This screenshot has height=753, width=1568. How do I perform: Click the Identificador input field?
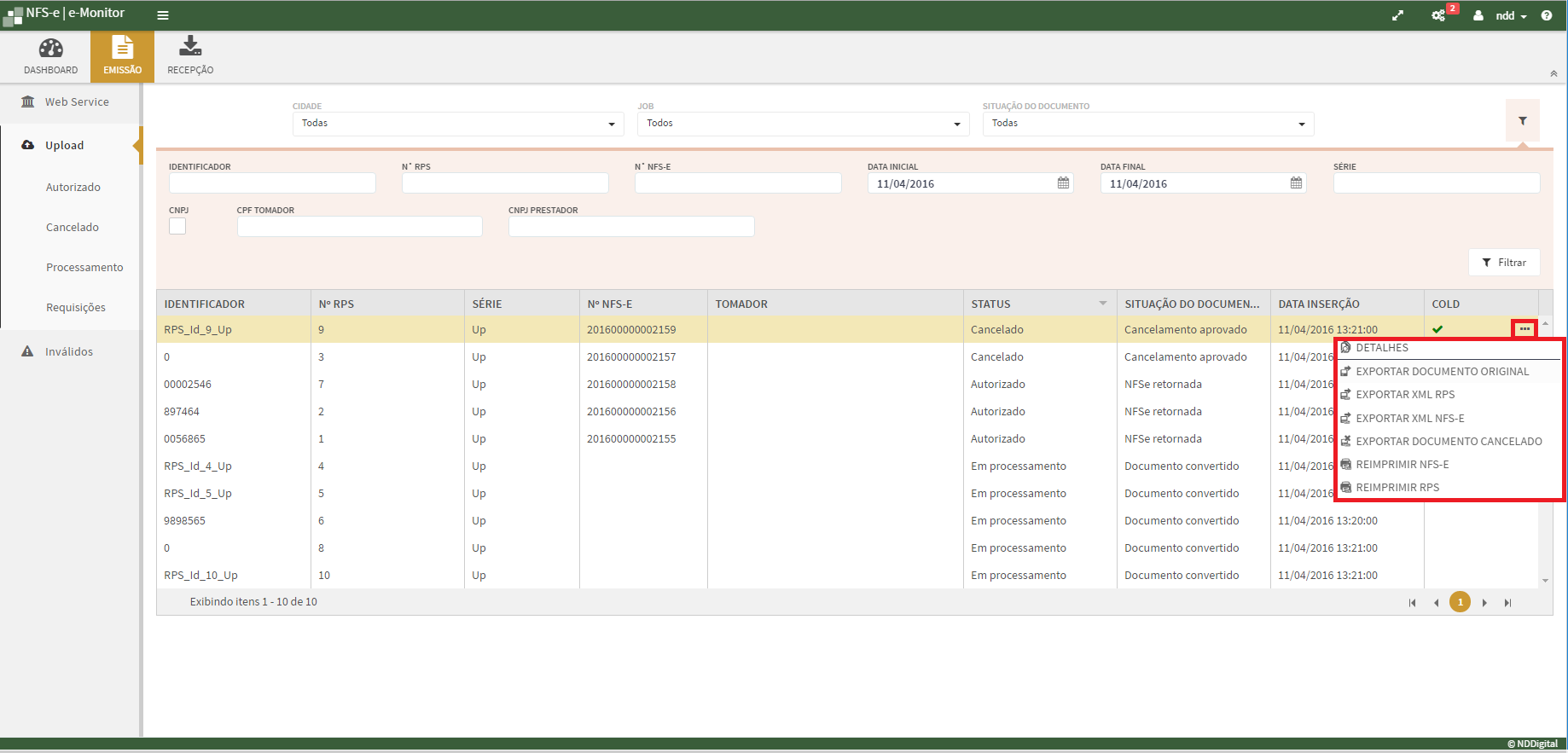point(272,183)
